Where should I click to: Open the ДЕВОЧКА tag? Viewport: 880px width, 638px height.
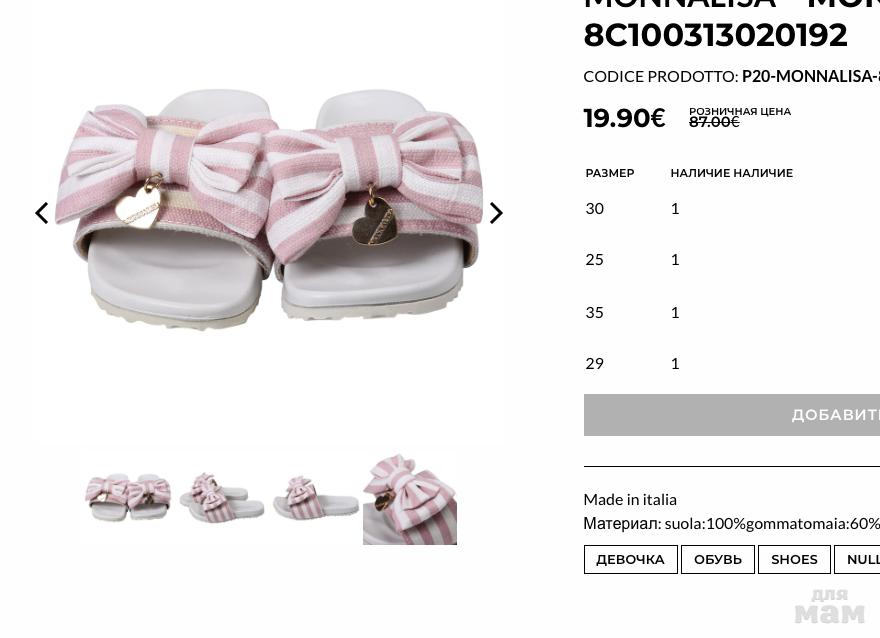click(630, 559)
